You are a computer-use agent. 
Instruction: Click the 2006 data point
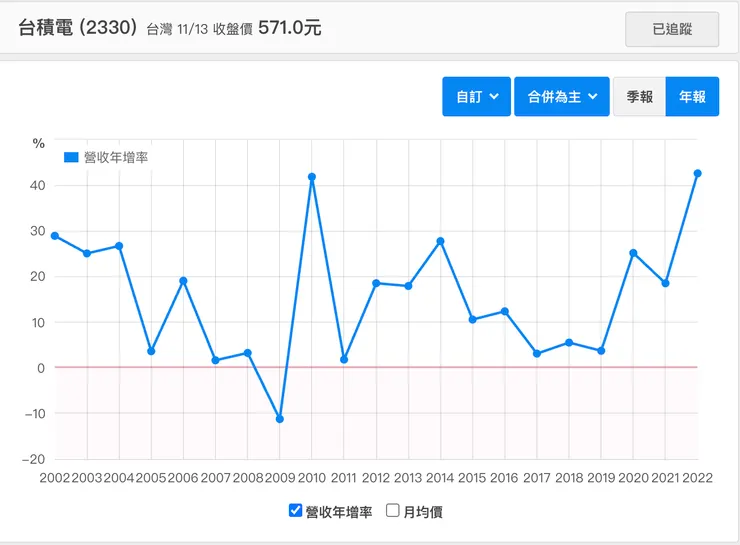click(x=184, y=281)
